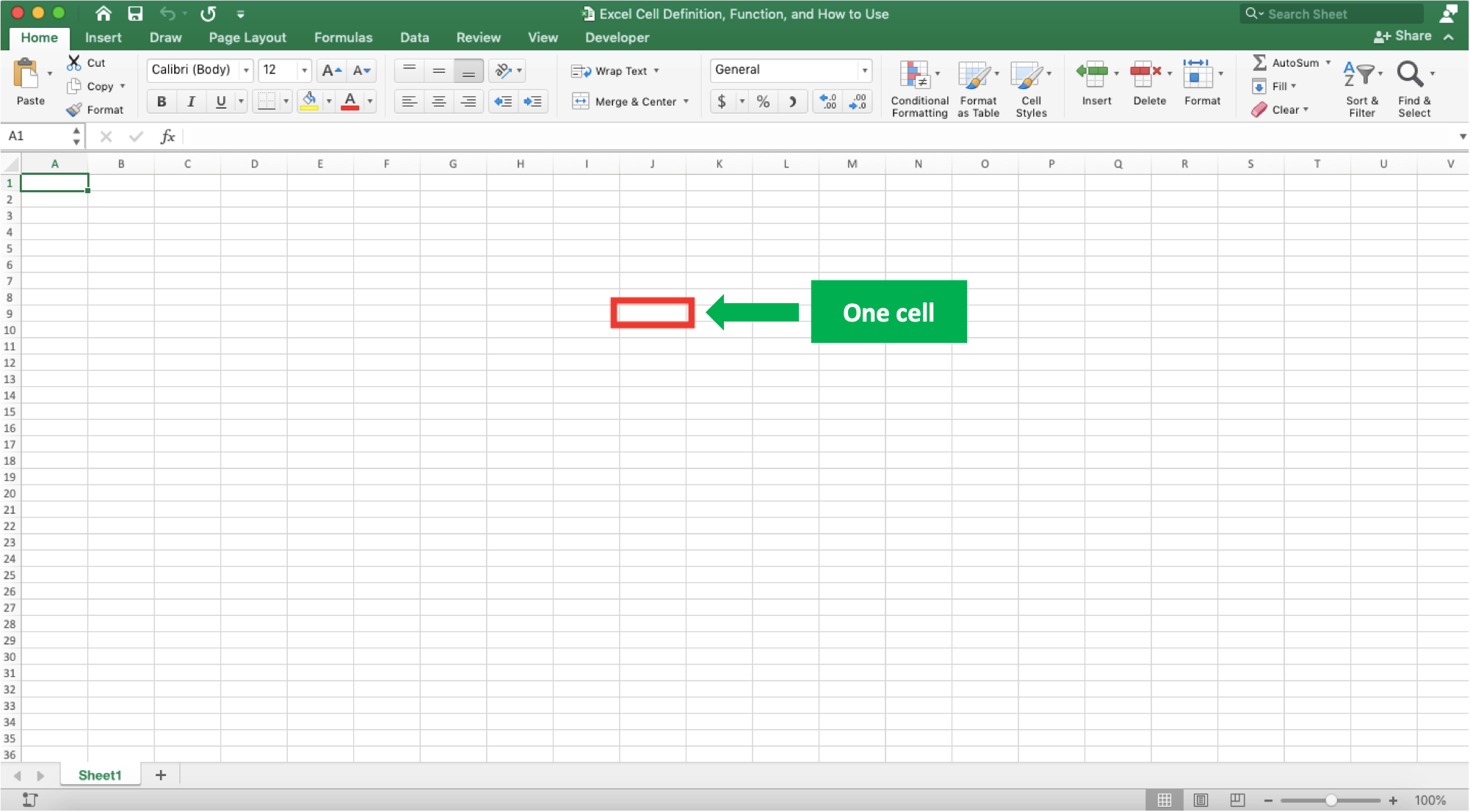Expand the Merge and Center dropdown
Image resolution: width=1470 pixels, height=812 pixels.
click(x=686, y=101)
